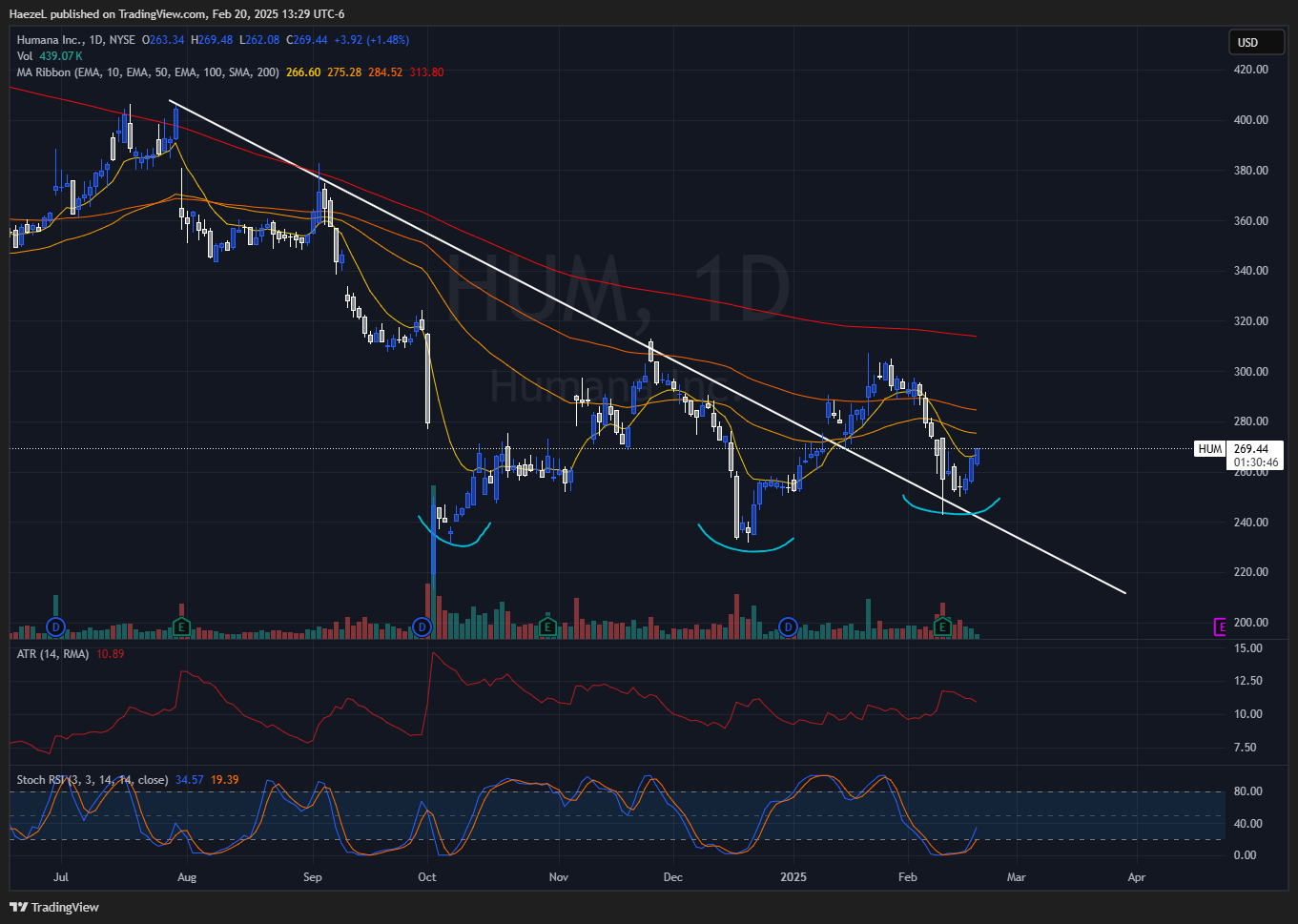This screenshot has height=924, width=1298.
Task: Click the Oct date axis label
Action: coord(427,877)
